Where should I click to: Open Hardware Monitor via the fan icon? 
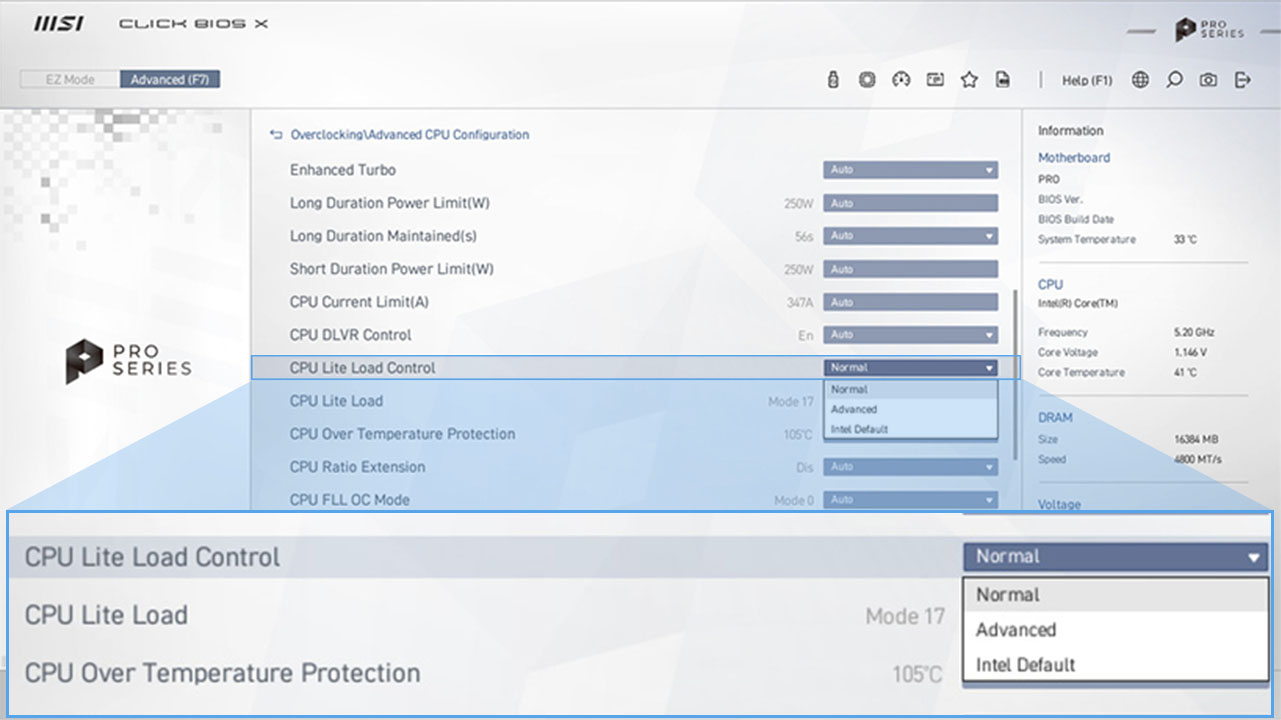[866, 79]
